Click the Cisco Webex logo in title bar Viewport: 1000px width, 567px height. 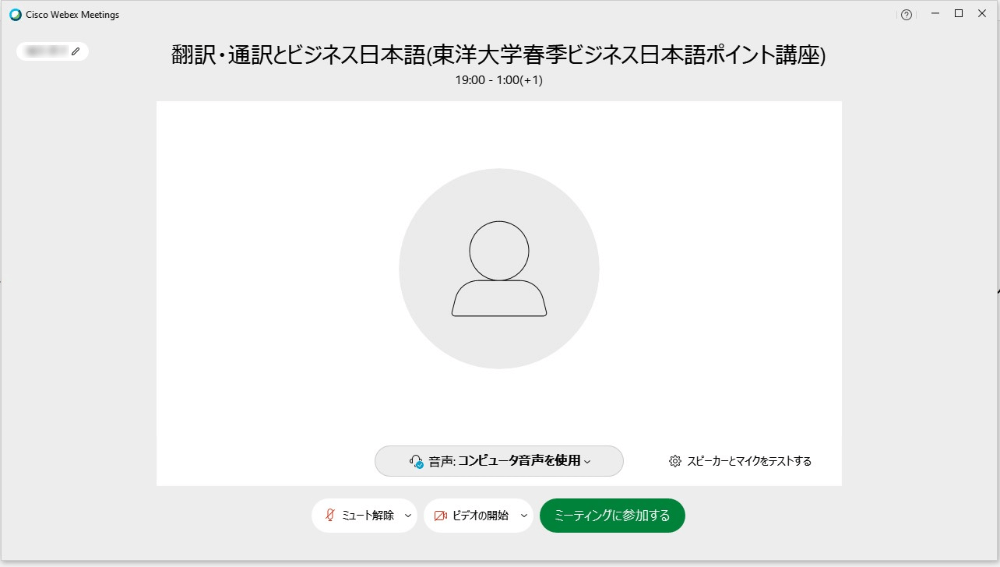tap(15, 14)
